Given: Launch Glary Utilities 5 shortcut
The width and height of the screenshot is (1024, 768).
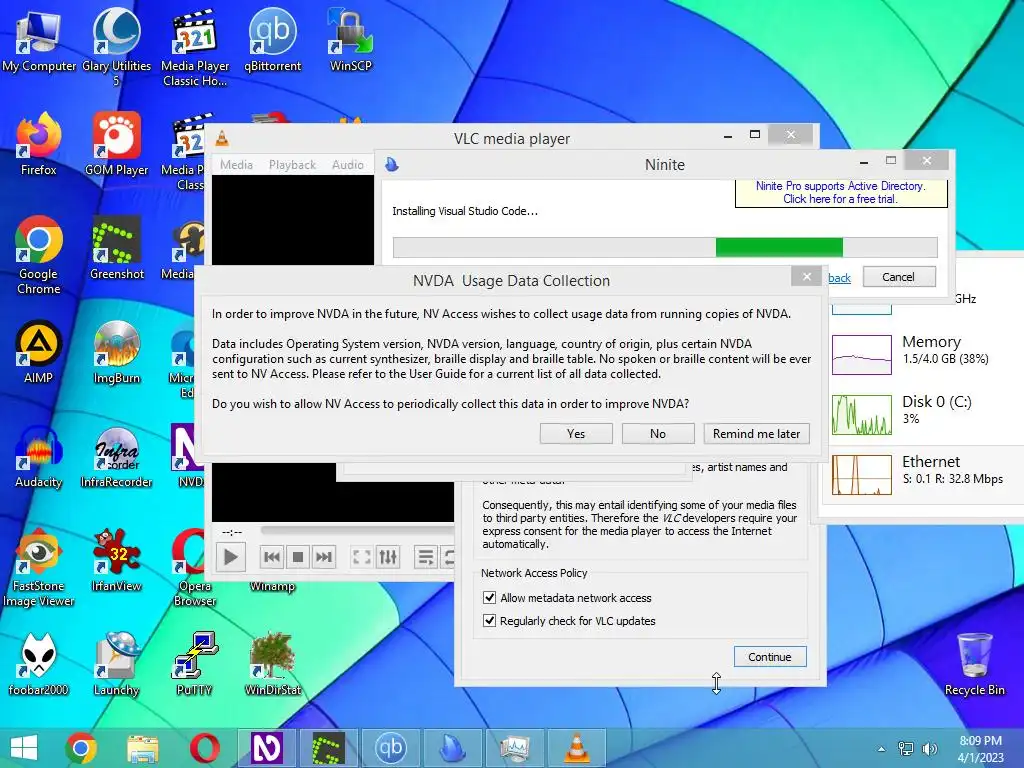Looking at the screenshot, I should pos(116,46).
